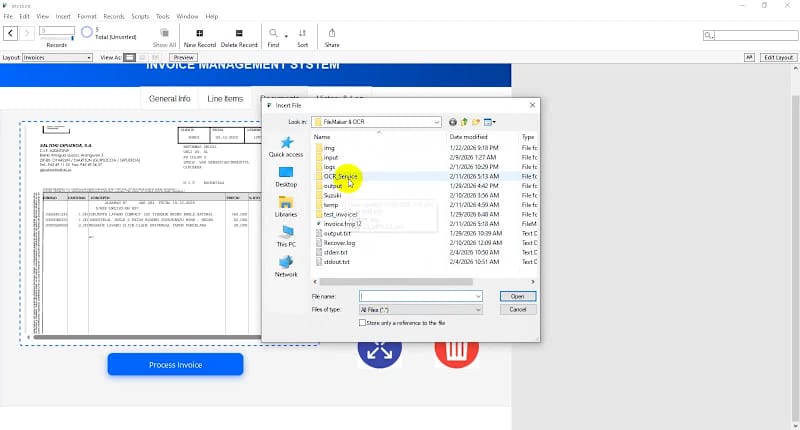The image size is (800, 430).
Task: Open the Tools menu
Action: pos(163,16)
